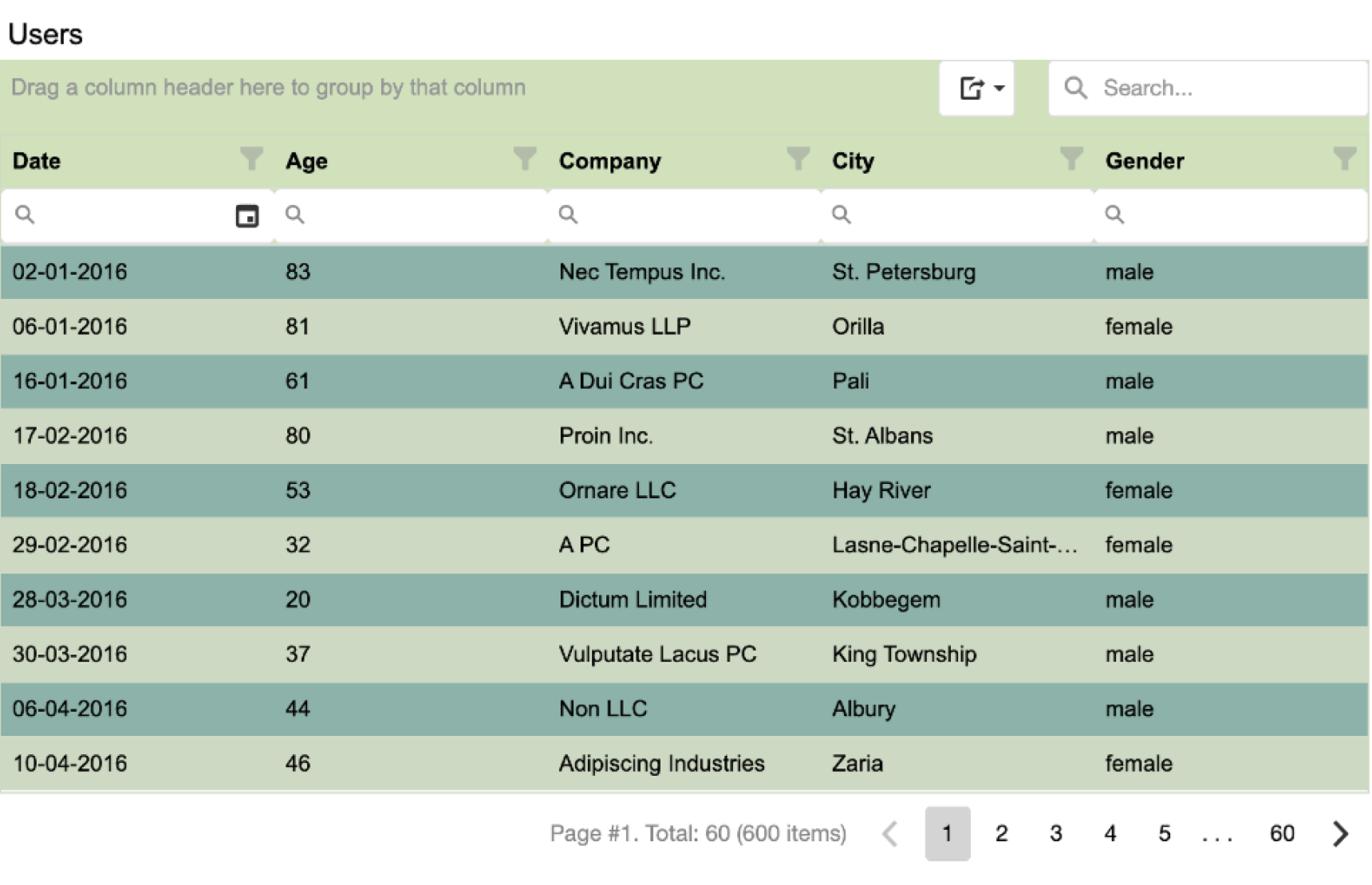Screen dimensions: 1372x885
Task: Go to page 4
Action: pos(1110,834)
